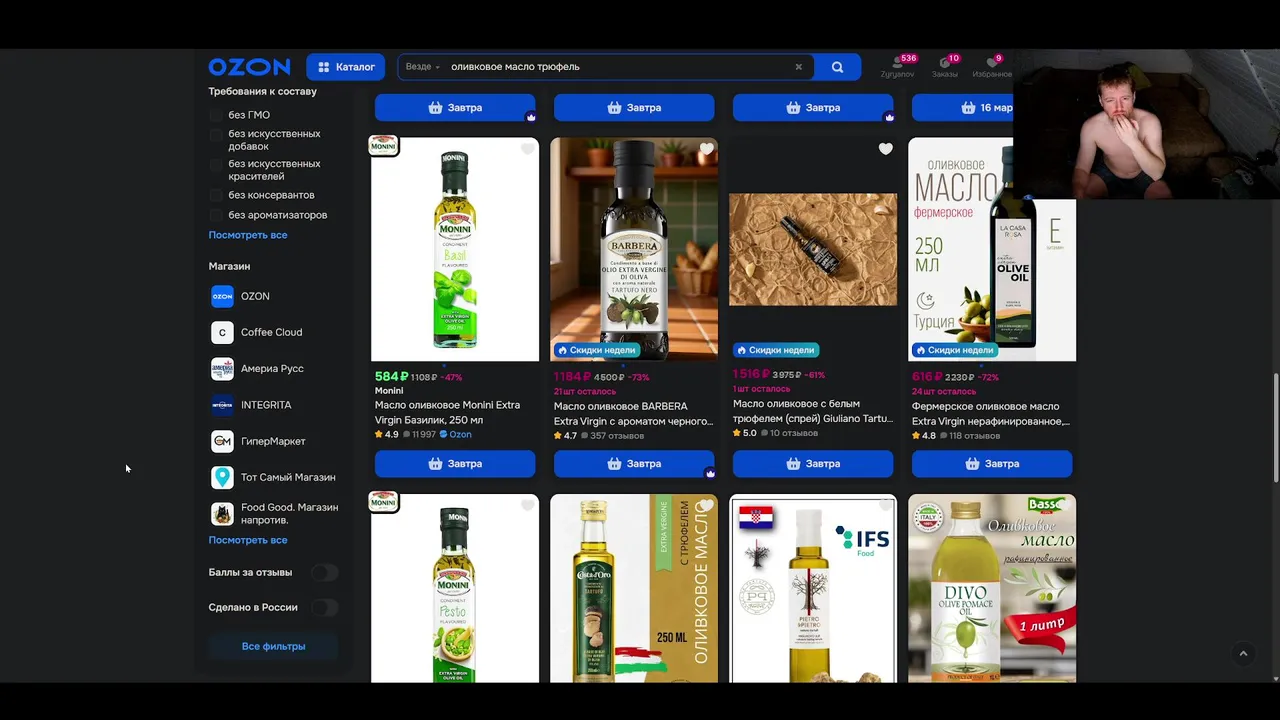Open the Все фильтры button
1280x720 pixels.
click(x=273, y=646)
